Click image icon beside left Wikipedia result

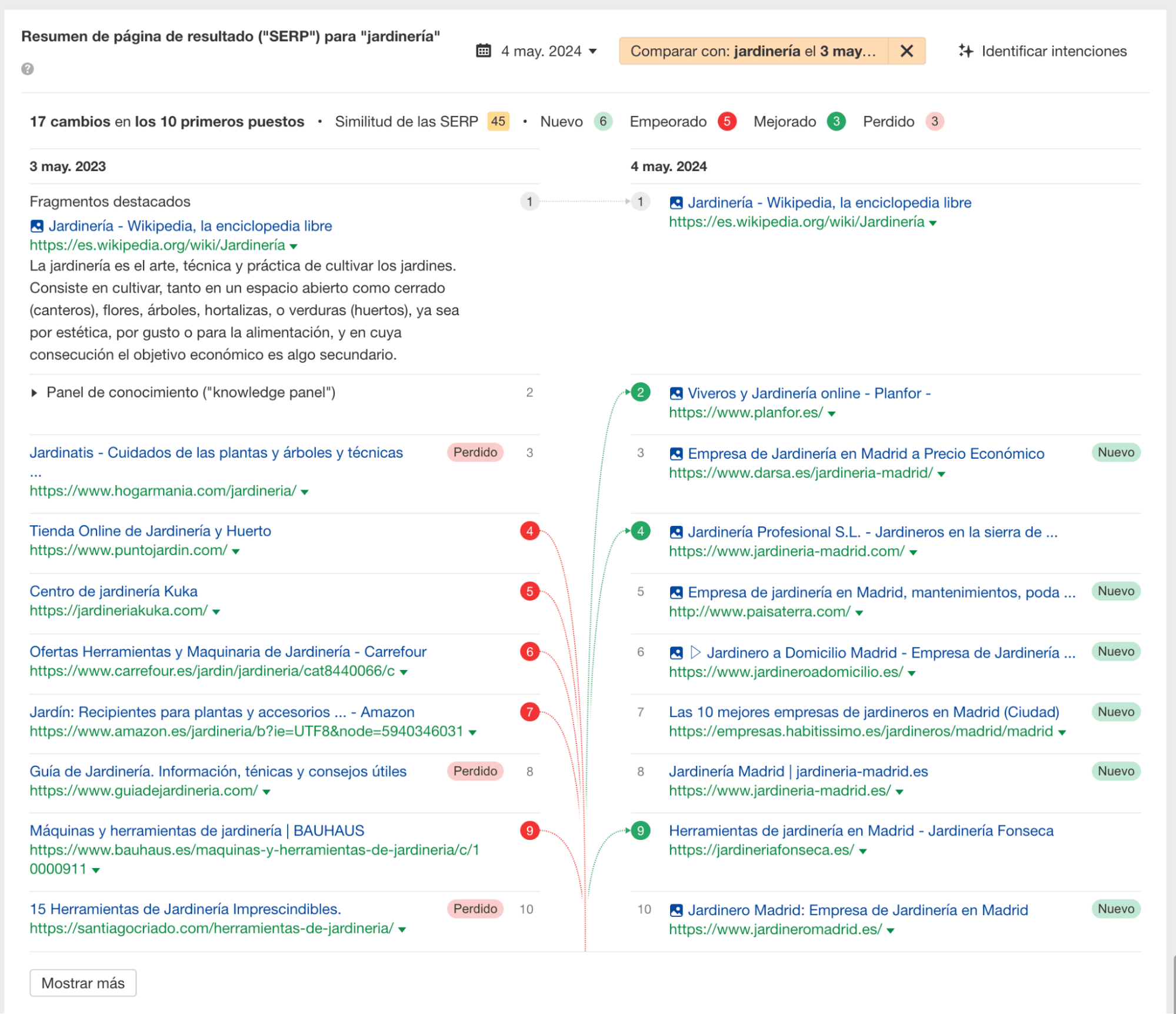(36, 226)
